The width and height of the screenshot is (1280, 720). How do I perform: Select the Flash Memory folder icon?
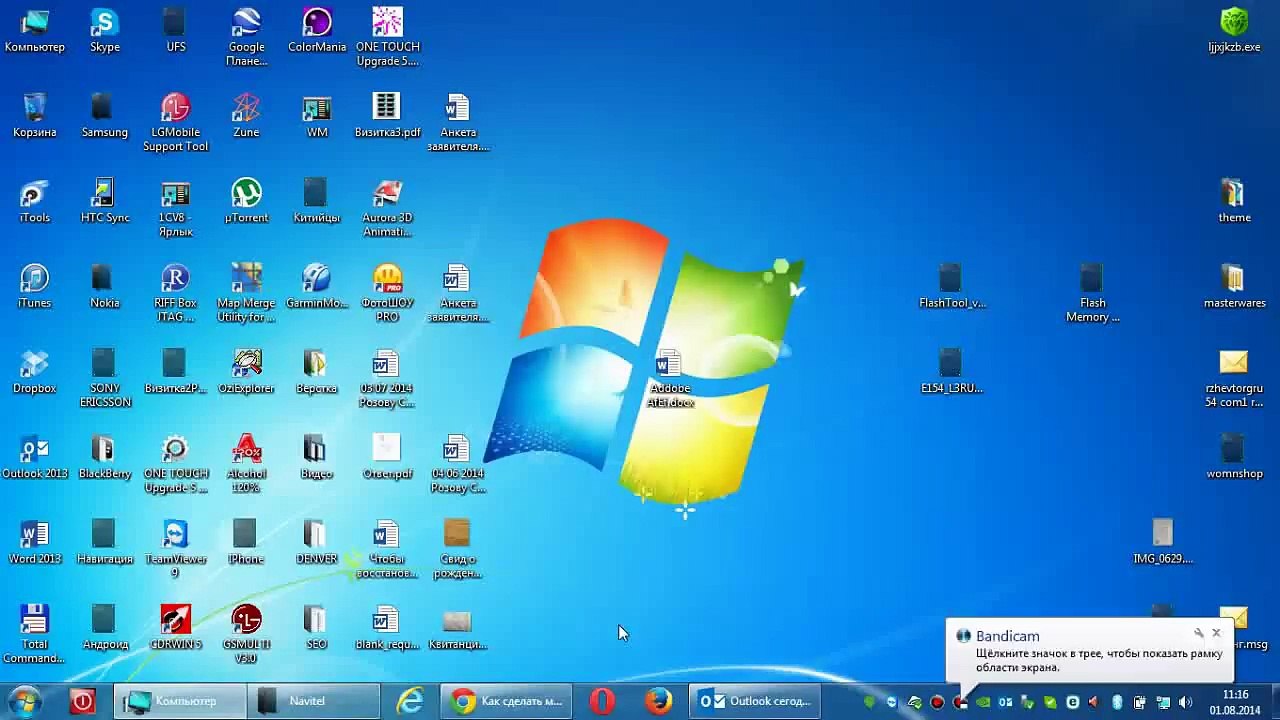pyautogui.click(x=1092, y=293)
